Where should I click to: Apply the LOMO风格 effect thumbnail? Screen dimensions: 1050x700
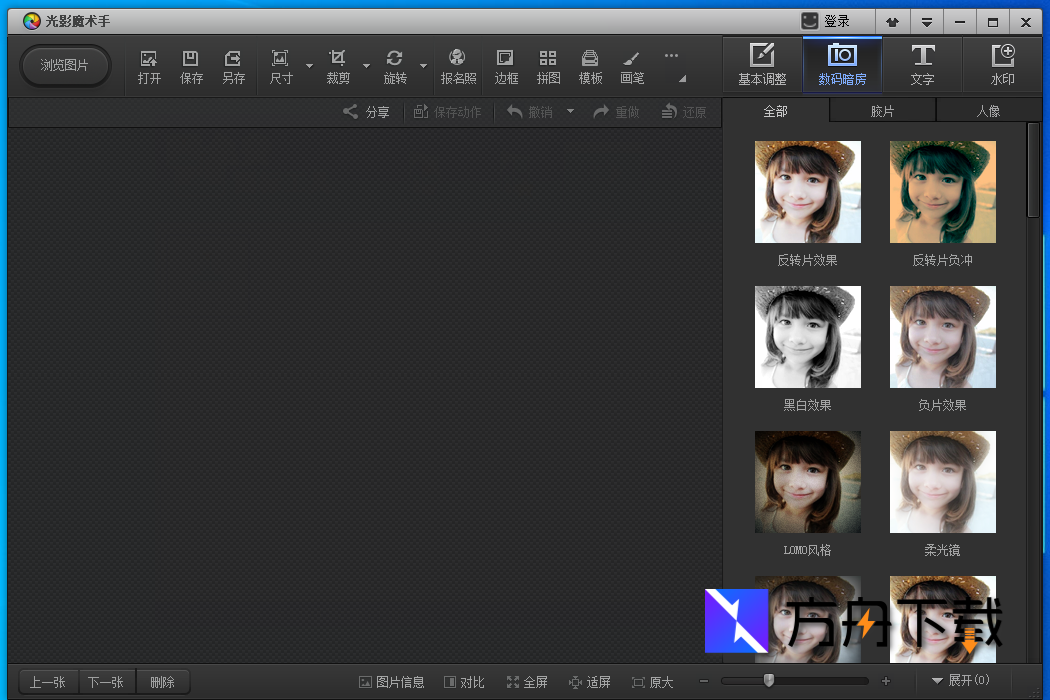[807, 482]
